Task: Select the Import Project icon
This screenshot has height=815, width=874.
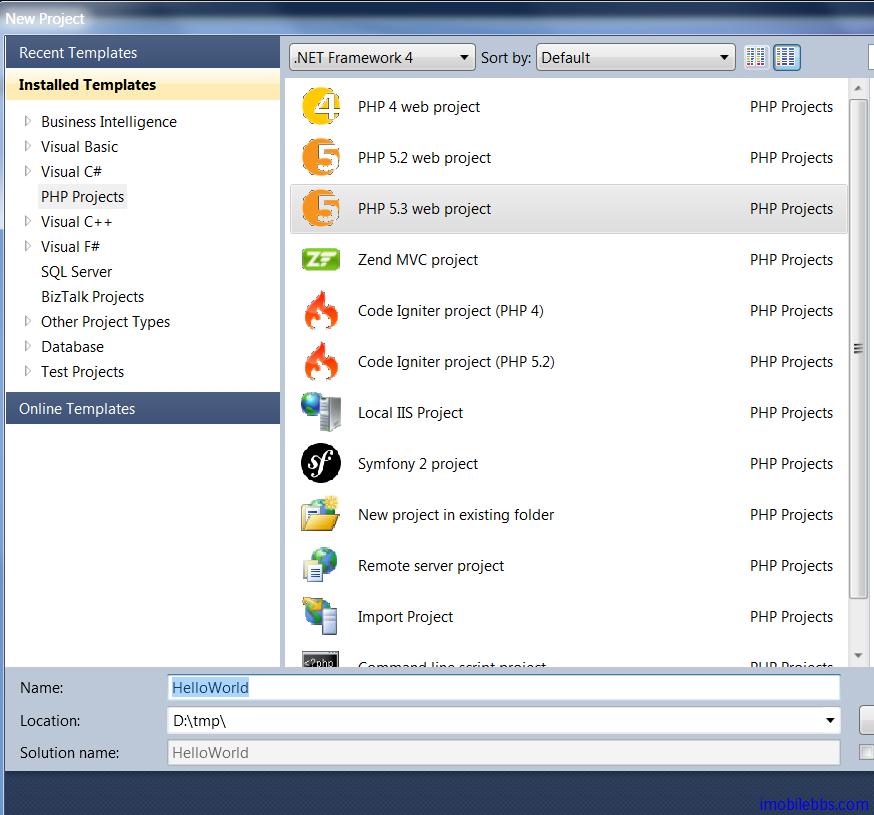Action: pyautogui.click(x=321, y=617)
